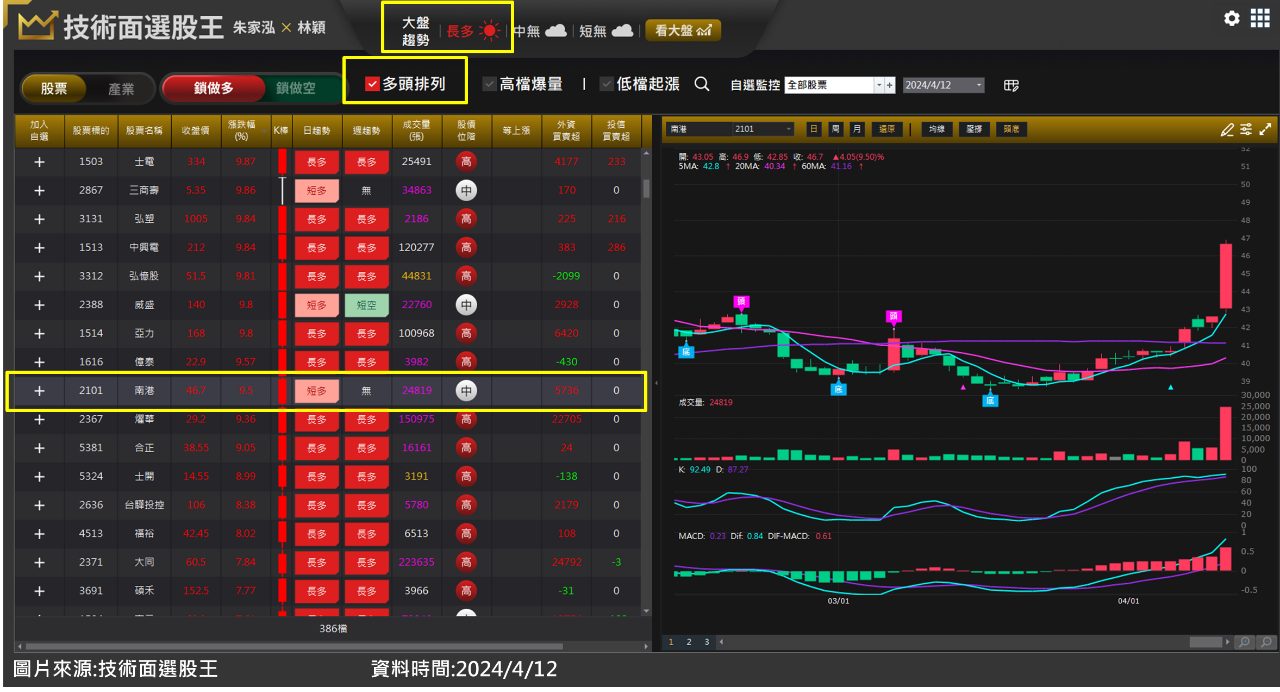Viewport: 1280px width, 692px height.
Task: Expand the chart to fullscreen
Action: tap(1266, 129)
